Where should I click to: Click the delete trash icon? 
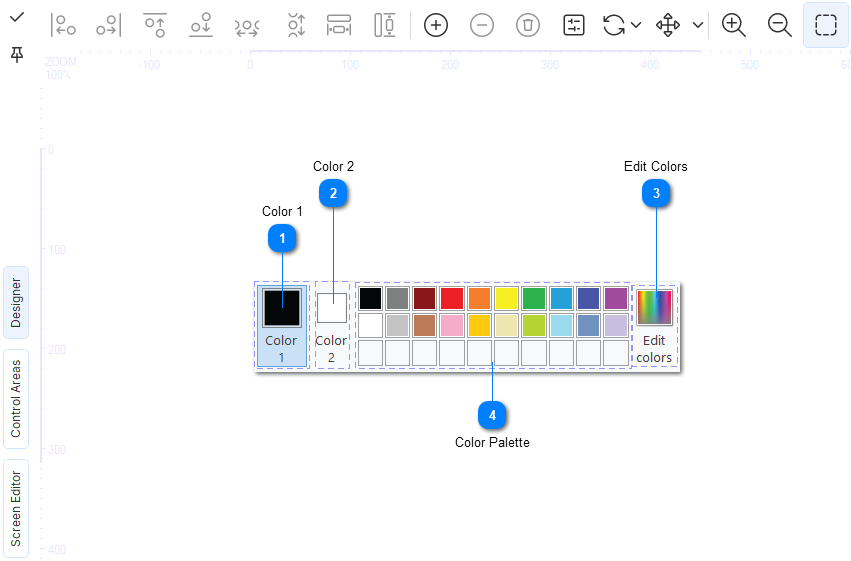(x=528, y=25)
